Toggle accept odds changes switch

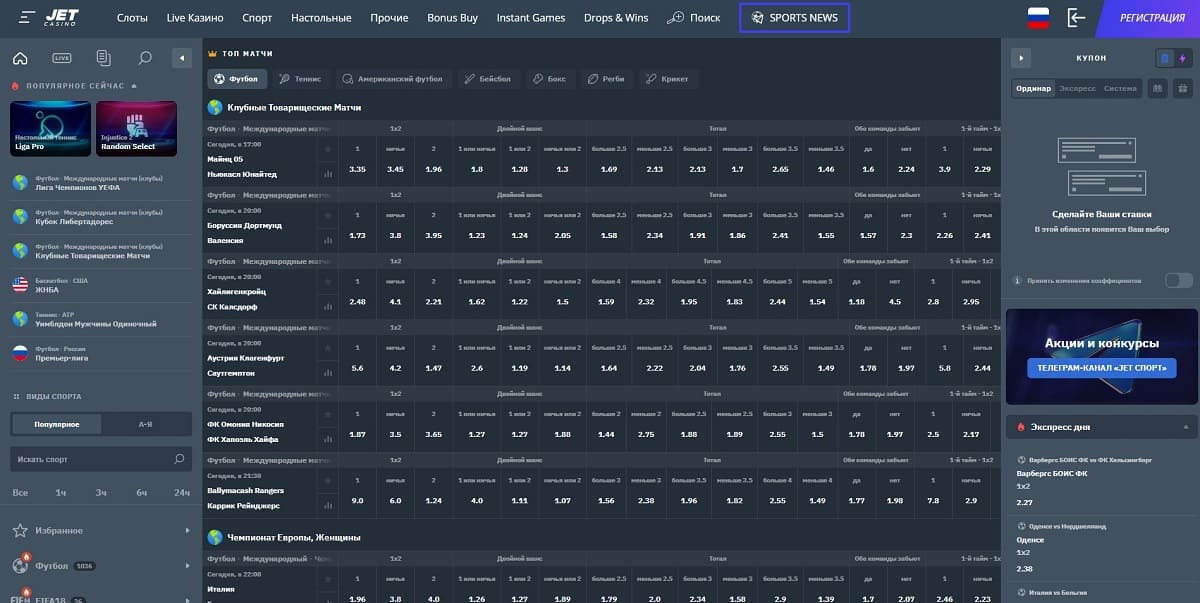[1179, 281]
